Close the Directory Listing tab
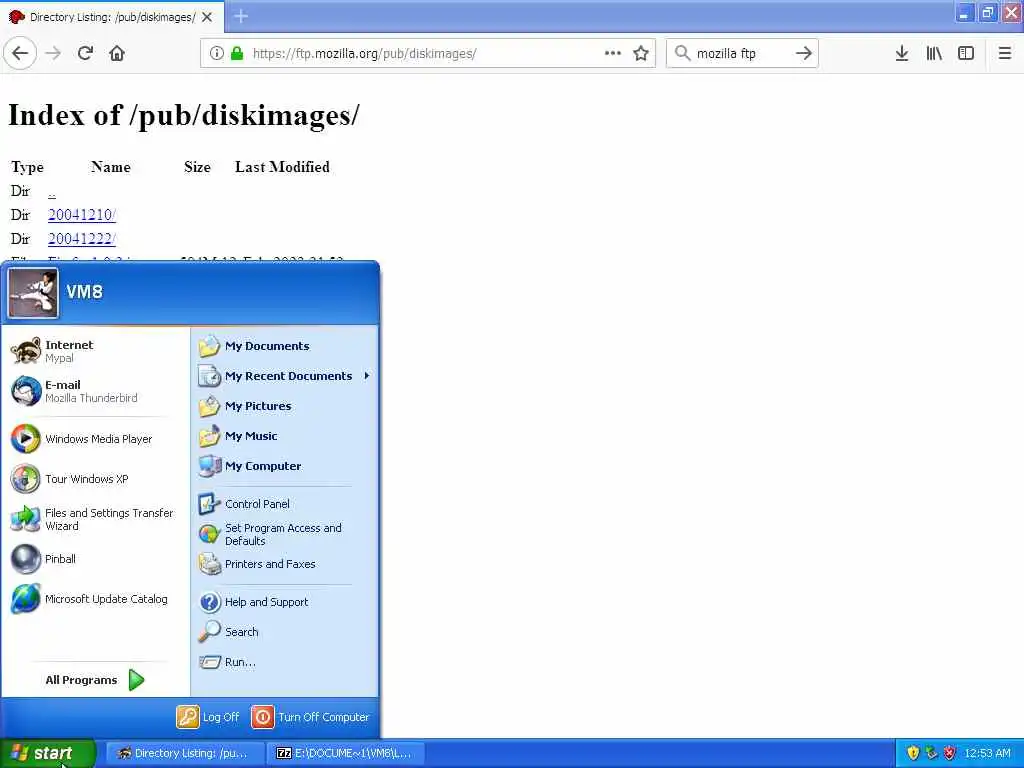The width and height of the screenshot is (1024, 768). click(207, 17)
